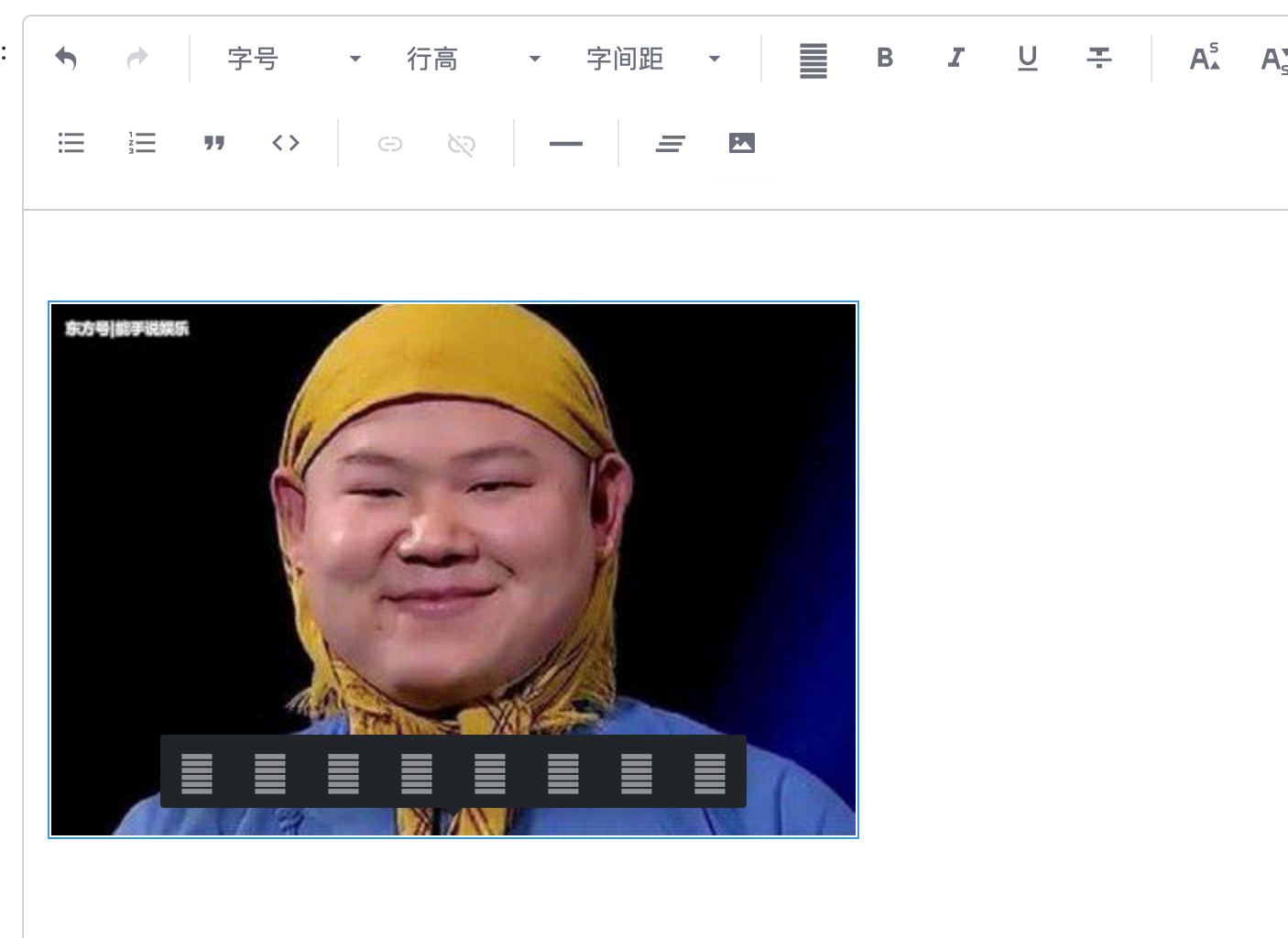Insert a horizontal divider line

point(565,143)
